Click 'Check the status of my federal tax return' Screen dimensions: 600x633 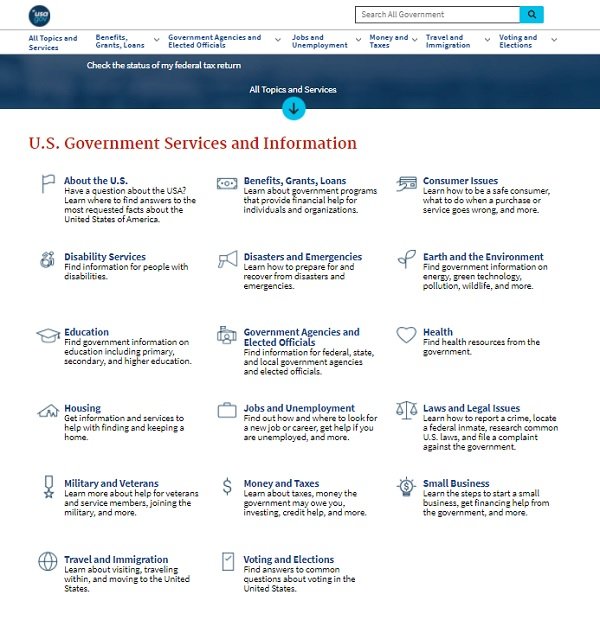pos(164,65)
